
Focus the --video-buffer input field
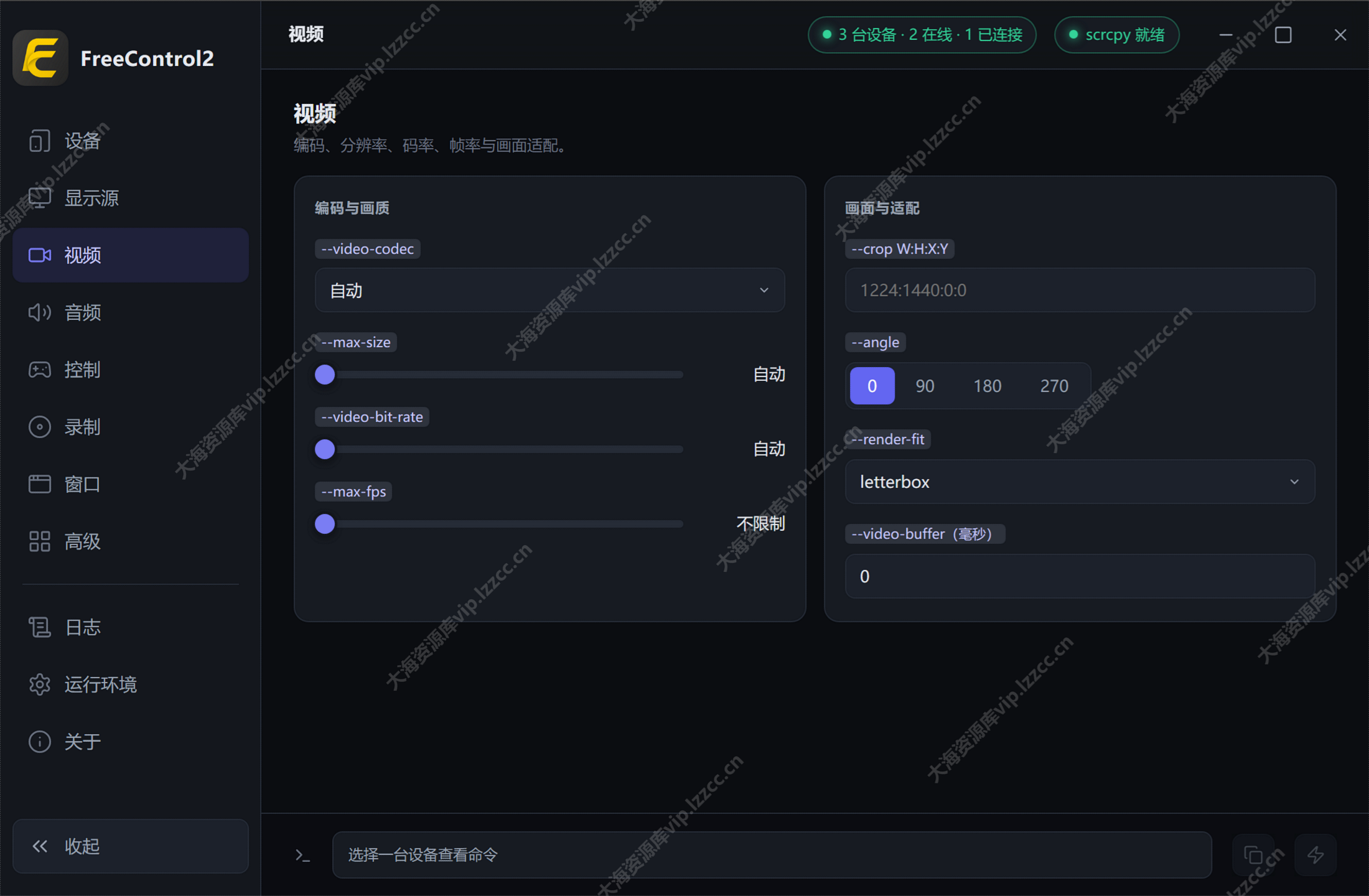(x=1080, y=576)
